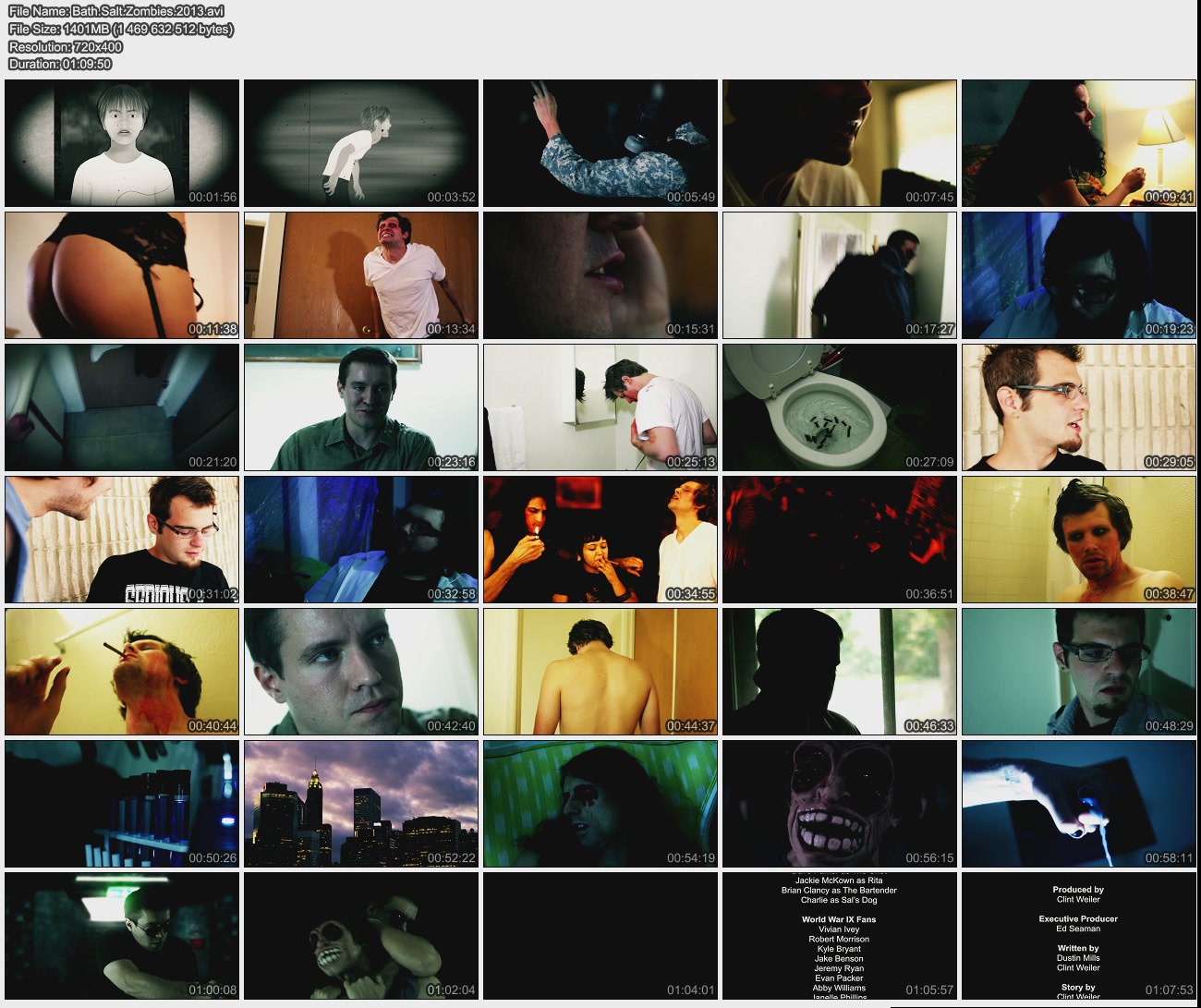Open the grinning zombie face thumbnail at 00:56:15
The height and width of the screenshot is (1008, 1201).
tap(839, 803)
